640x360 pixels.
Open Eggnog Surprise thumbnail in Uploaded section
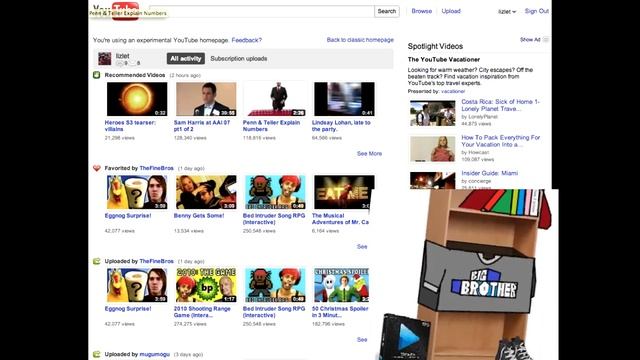pos(137,285)
